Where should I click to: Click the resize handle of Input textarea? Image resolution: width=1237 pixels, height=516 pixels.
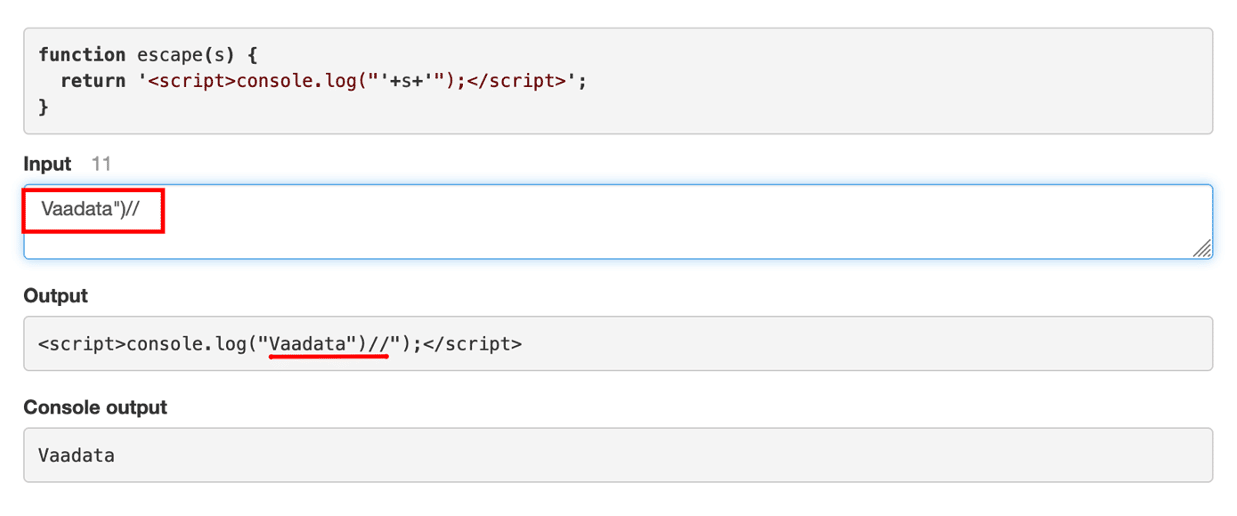(1202, 248)
